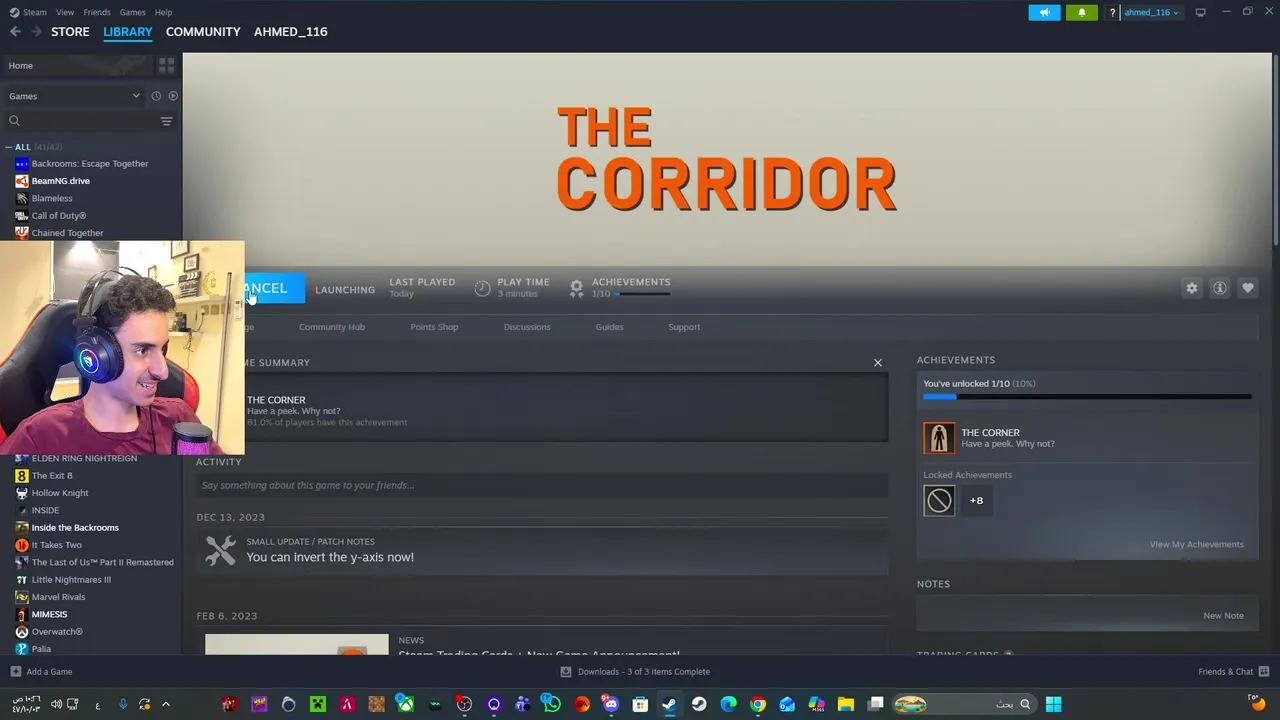The height and width of the screenshot is (720, 1280).
Task: Click THE CORNER achievement icon in sidebar
Action: pyautogui.click(x=938, y=438)
